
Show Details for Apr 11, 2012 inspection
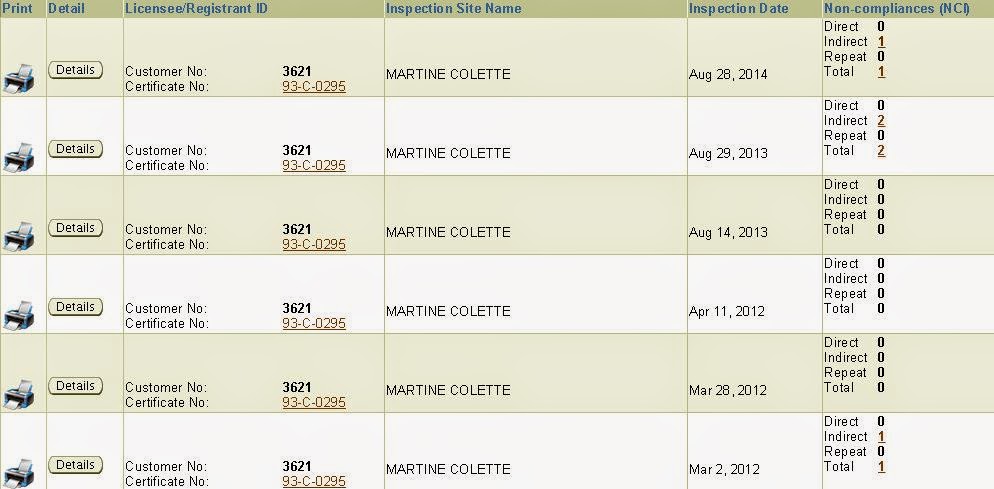tap(75, 307)
